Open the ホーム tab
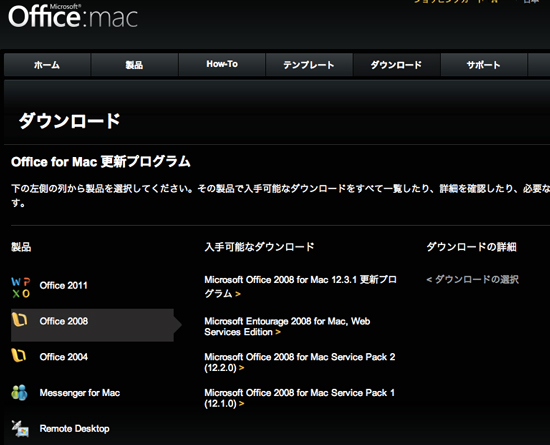This screenshot has width=550, height=445. click(x=47, y=65)
